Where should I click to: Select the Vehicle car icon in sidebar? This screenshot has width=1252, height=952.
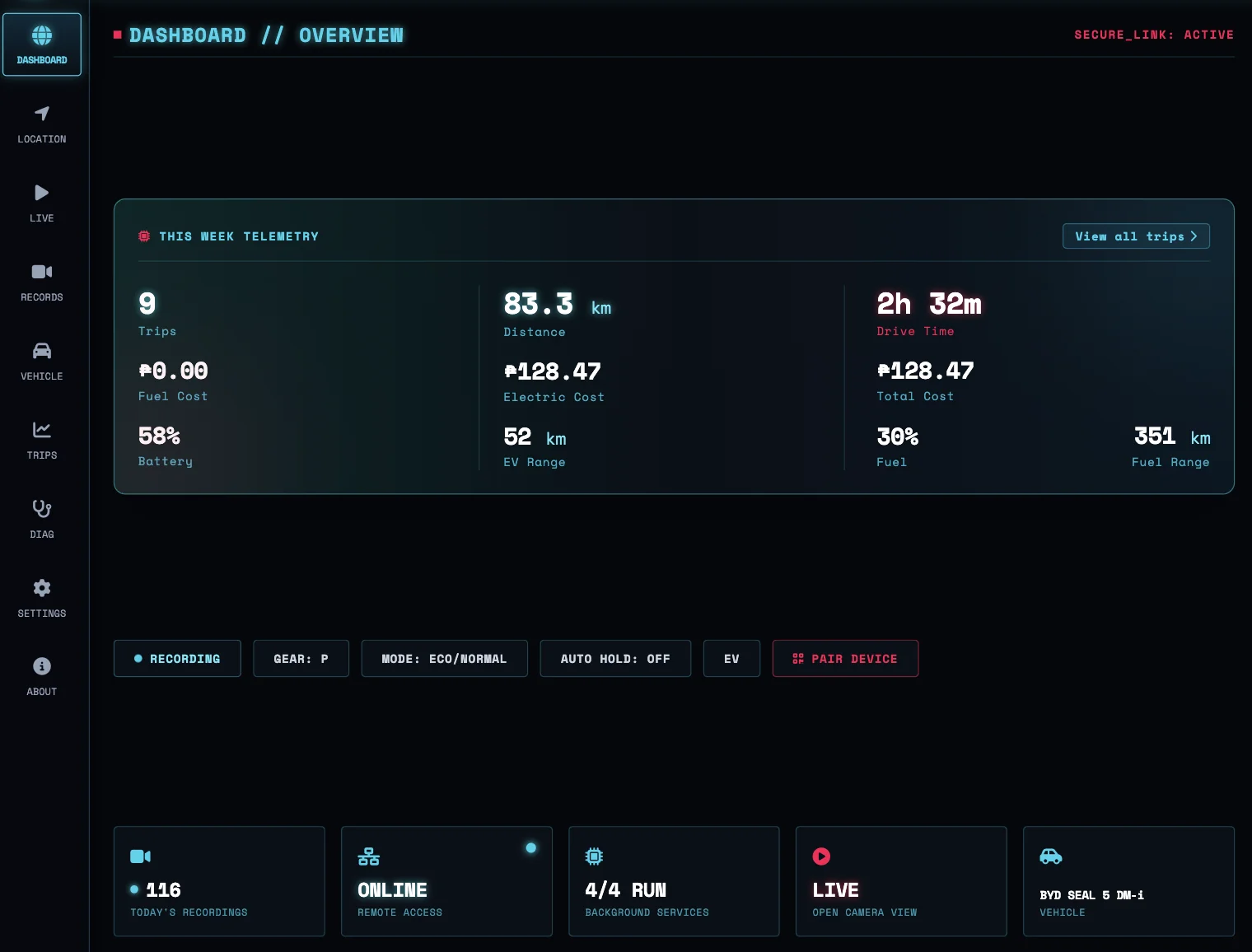tap(42, 350)
